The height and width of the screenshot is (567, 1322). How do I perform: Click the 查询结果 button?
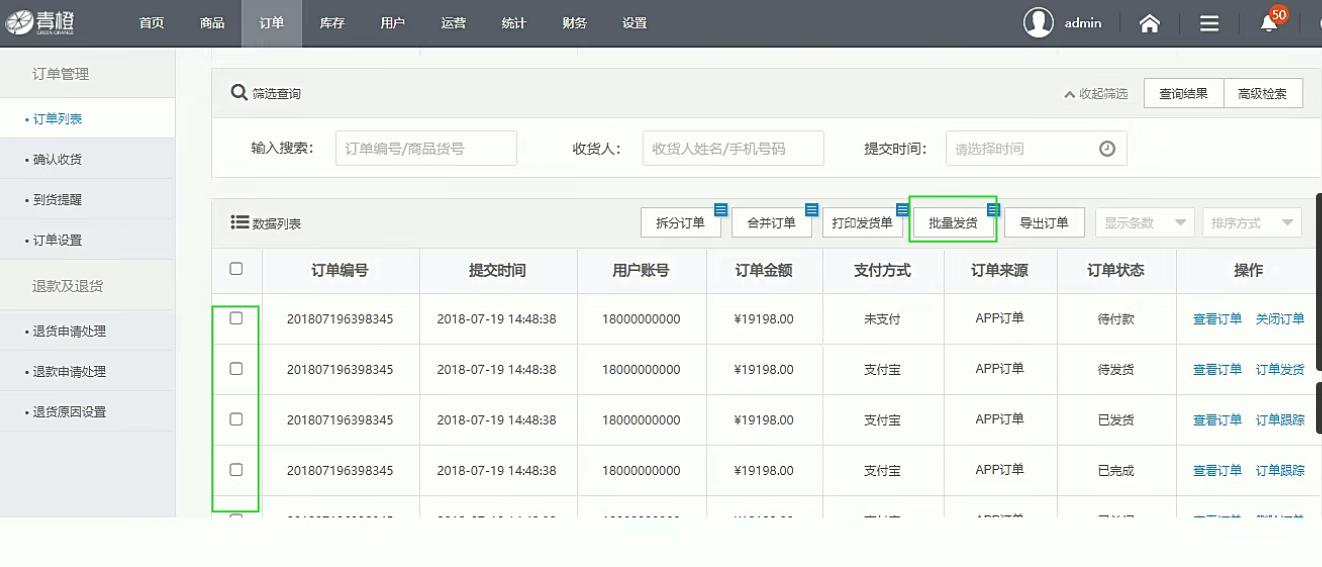pyautogui.click(x=1183, y=93)
